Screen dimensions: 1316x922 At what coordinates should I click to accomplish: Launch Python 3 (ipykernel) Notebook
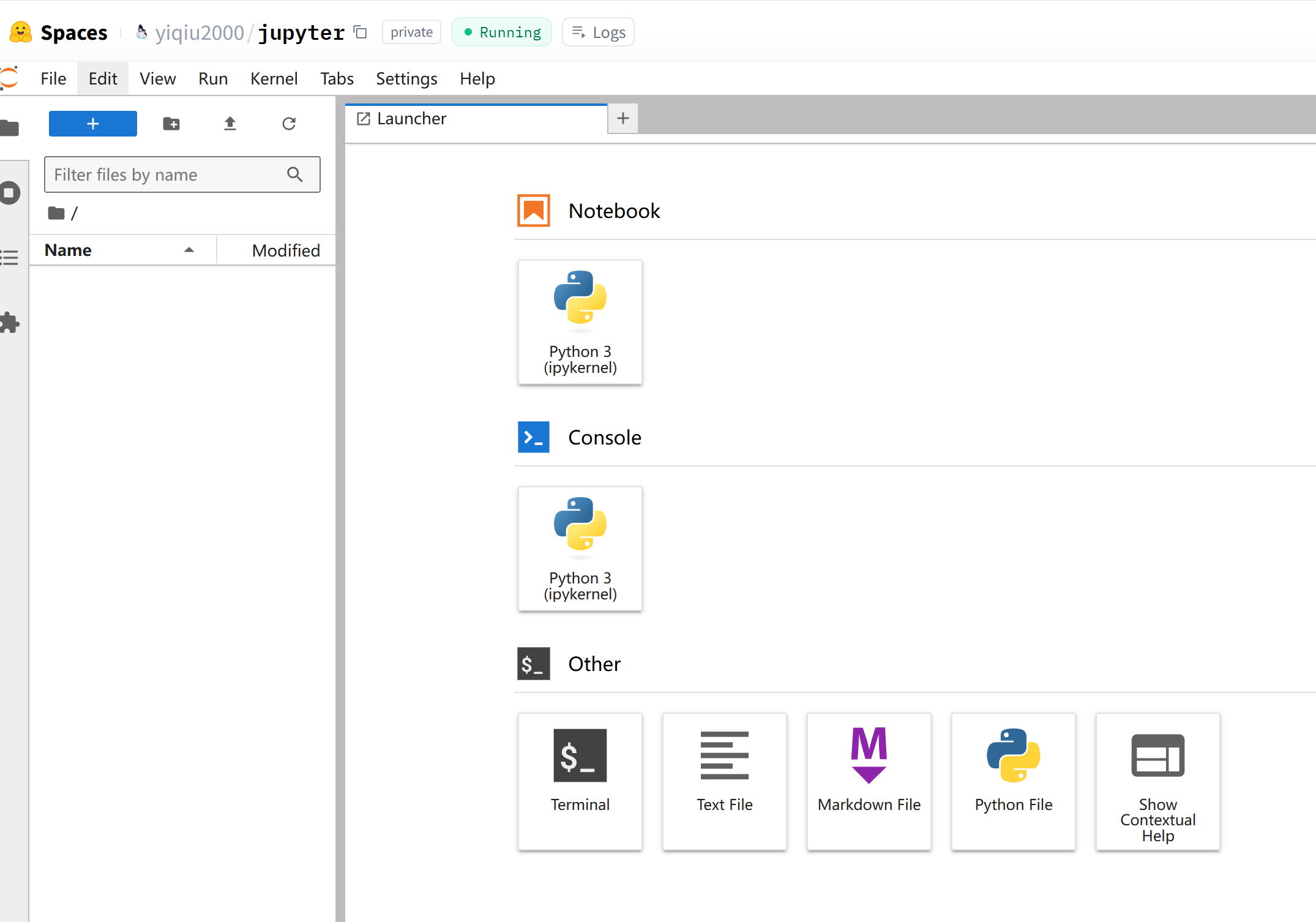pos(580,323)
